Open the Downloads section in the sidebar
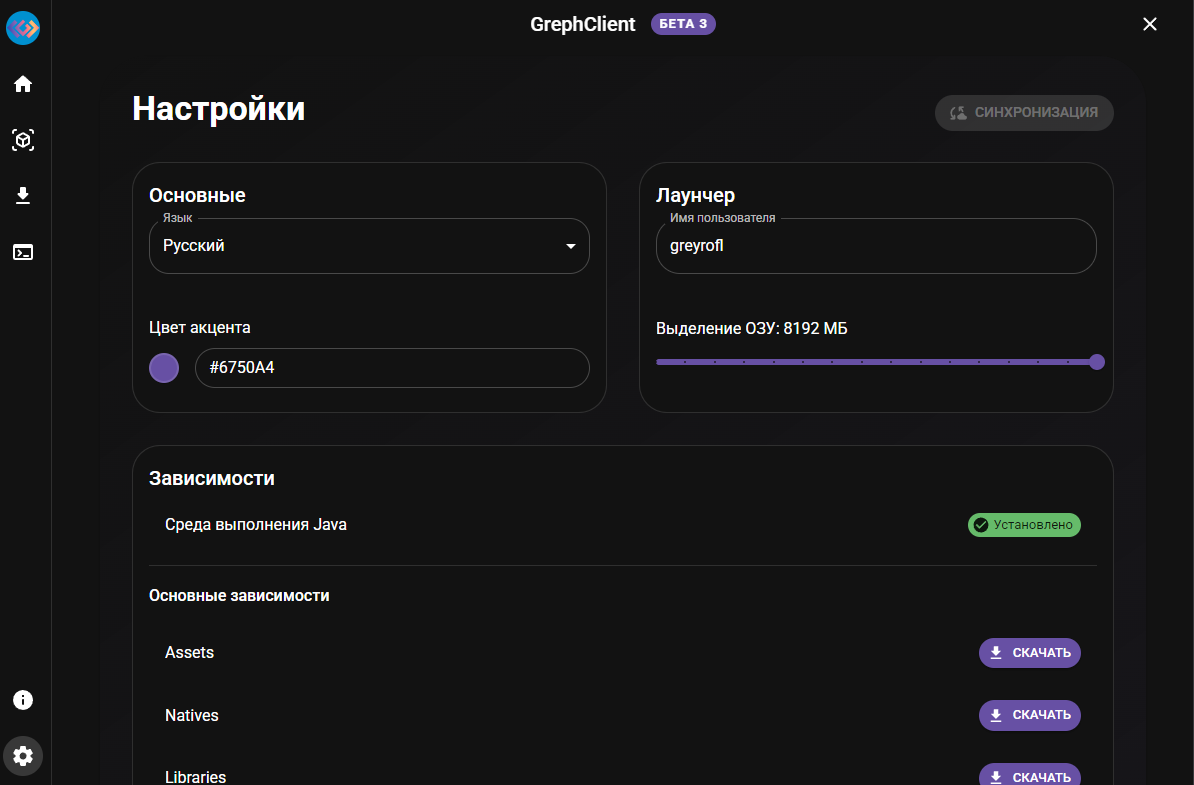Viewport: 1194px width, 785px height. click(x=23, y=196)
